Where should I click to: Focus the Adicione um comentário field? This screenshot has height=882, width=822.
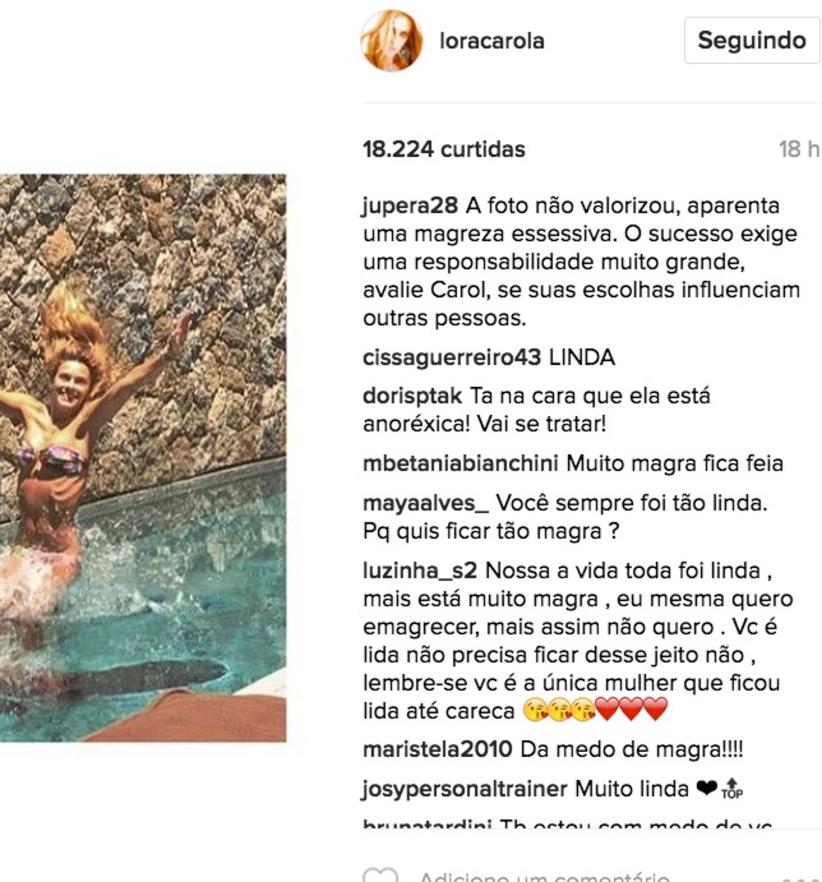(x=545, y=876)
